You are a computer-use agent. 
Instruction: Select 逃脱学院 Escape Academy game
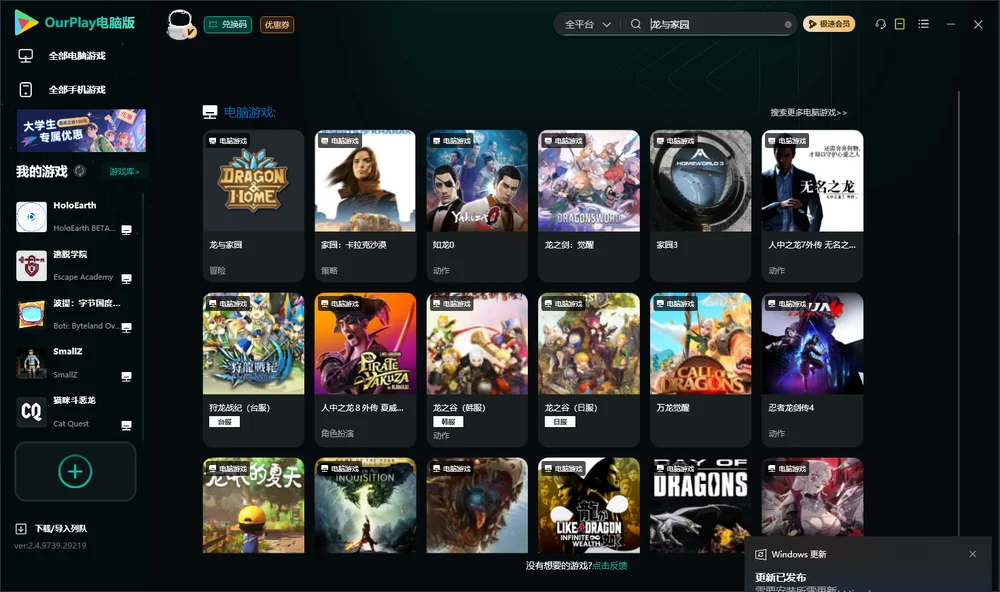pyautogui.click(x=75, y=265)
